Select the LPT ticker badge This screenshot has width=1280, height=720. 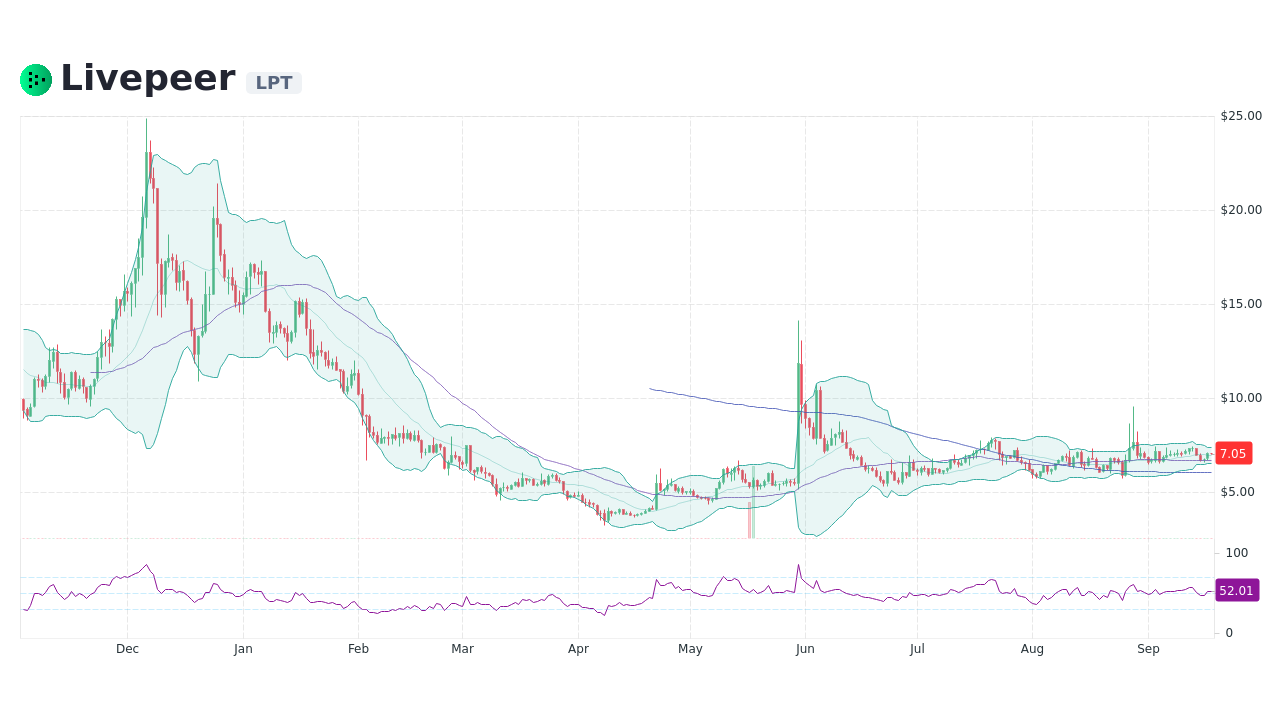click(273, 83)
